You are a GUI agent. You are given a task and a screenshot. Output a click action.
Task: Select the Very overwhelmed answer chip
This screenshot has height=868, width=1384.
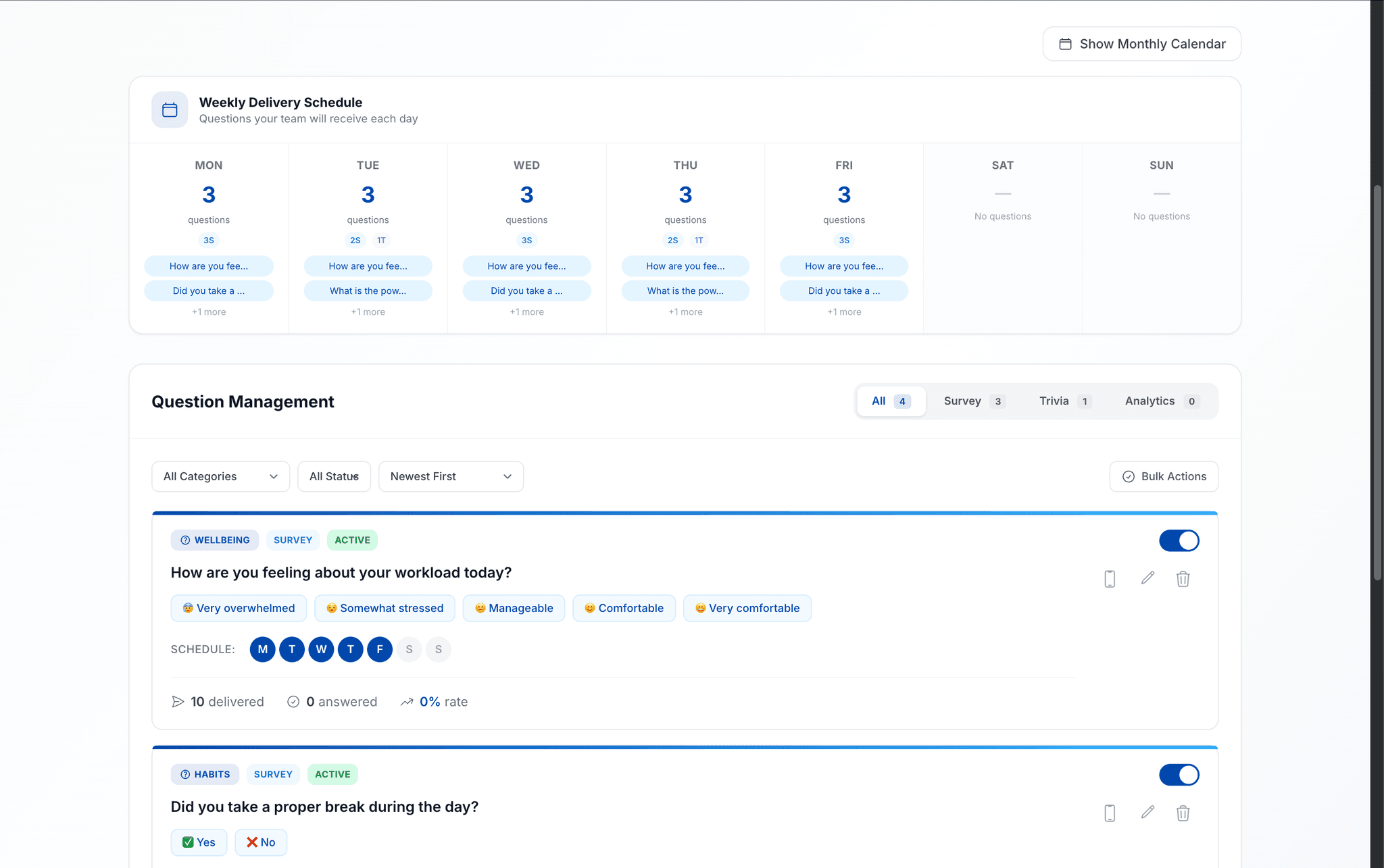tap(238, 608)
